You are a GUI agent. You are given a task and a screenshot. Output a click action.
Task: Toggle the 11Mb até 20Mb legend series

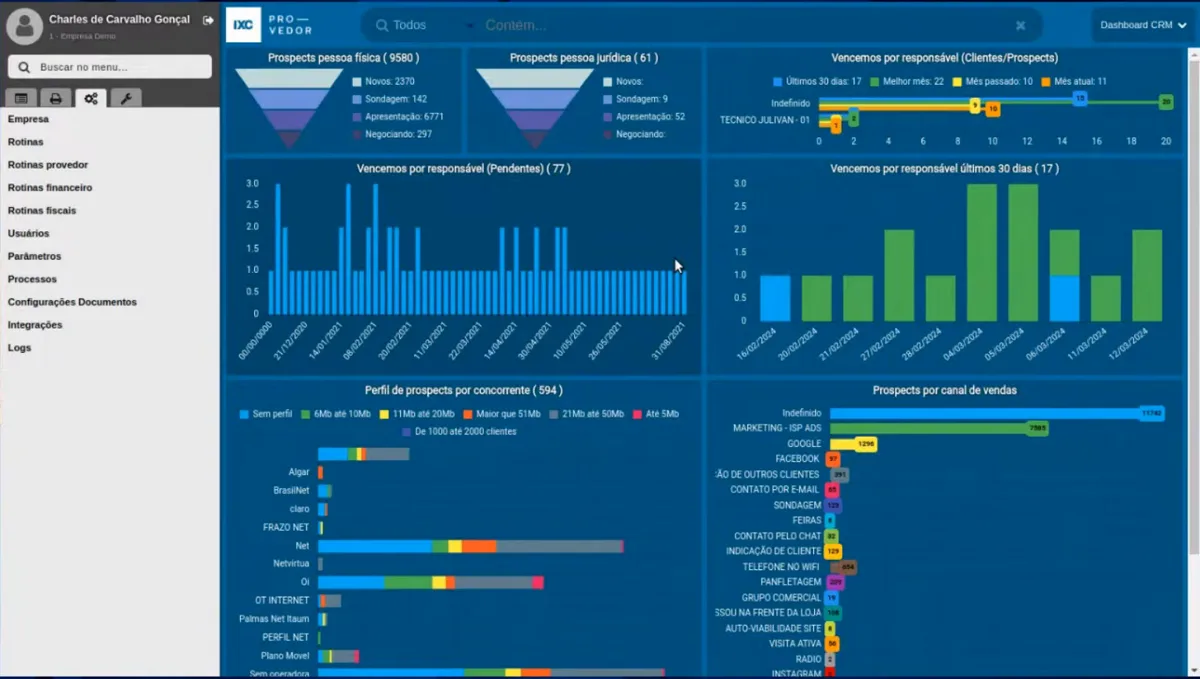point(416,414)
